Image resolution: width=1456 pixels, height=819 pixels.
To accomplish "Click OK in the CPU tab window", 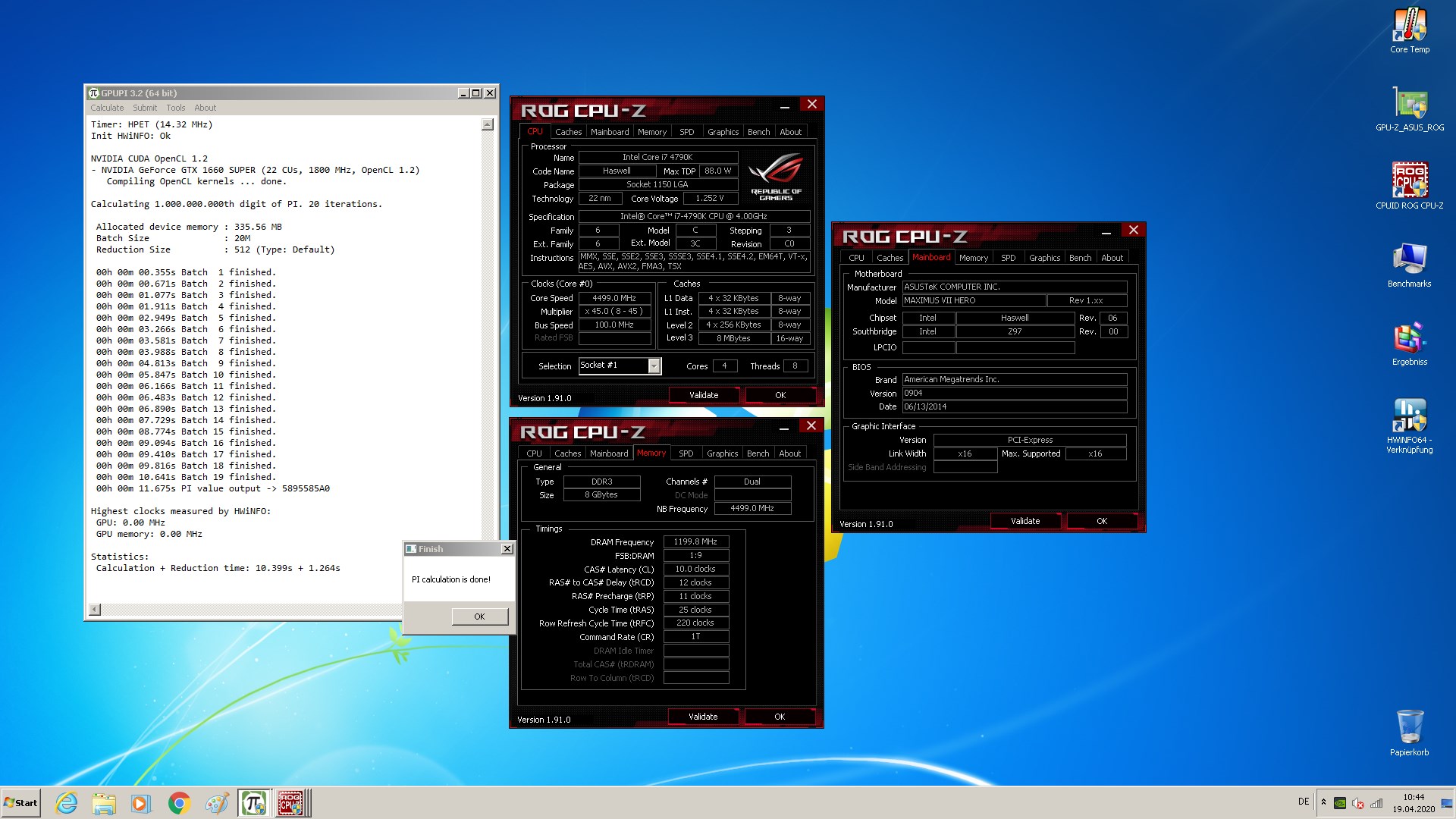I will coord(780,395).
